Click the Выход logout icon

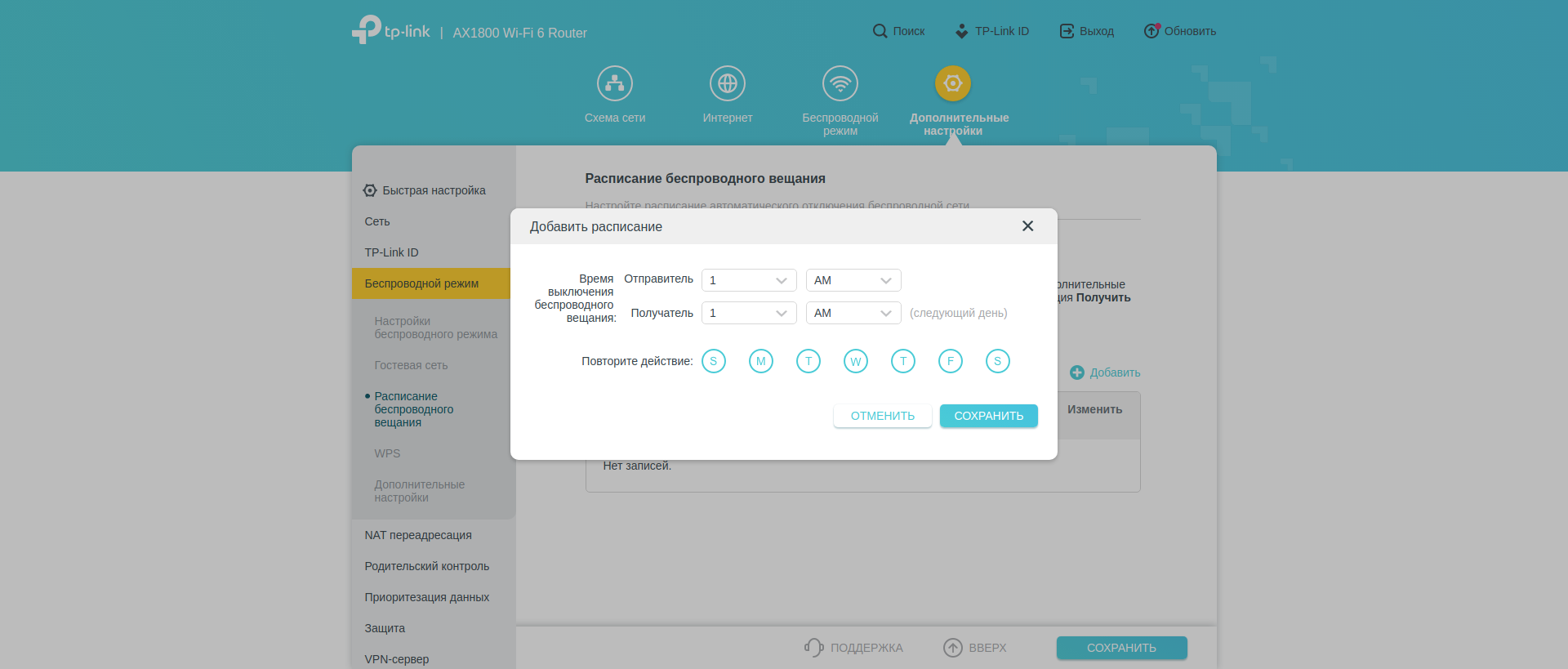pyautogui.click(x=1067, y=31)
